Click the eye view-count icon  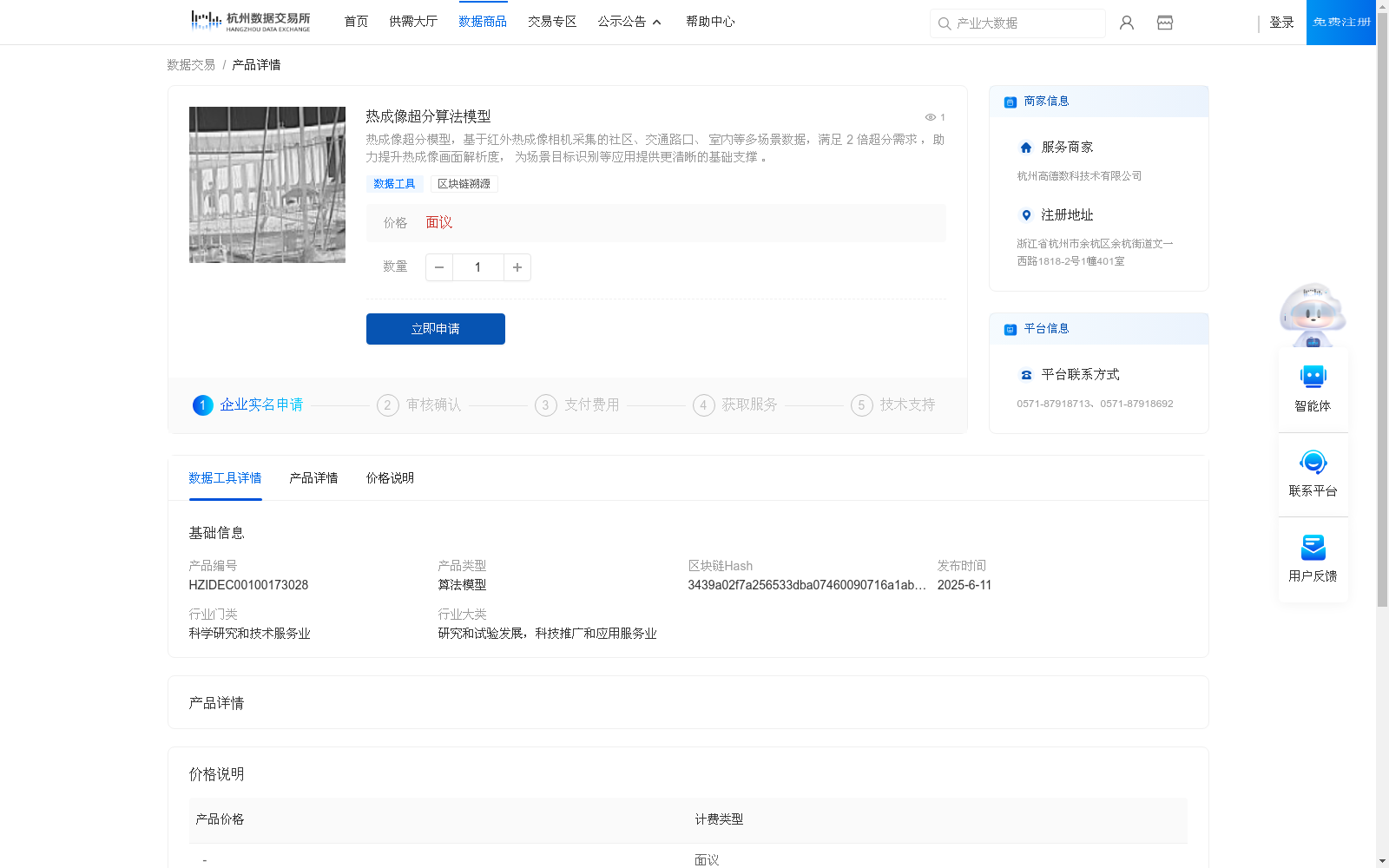(x=931, y=117)
